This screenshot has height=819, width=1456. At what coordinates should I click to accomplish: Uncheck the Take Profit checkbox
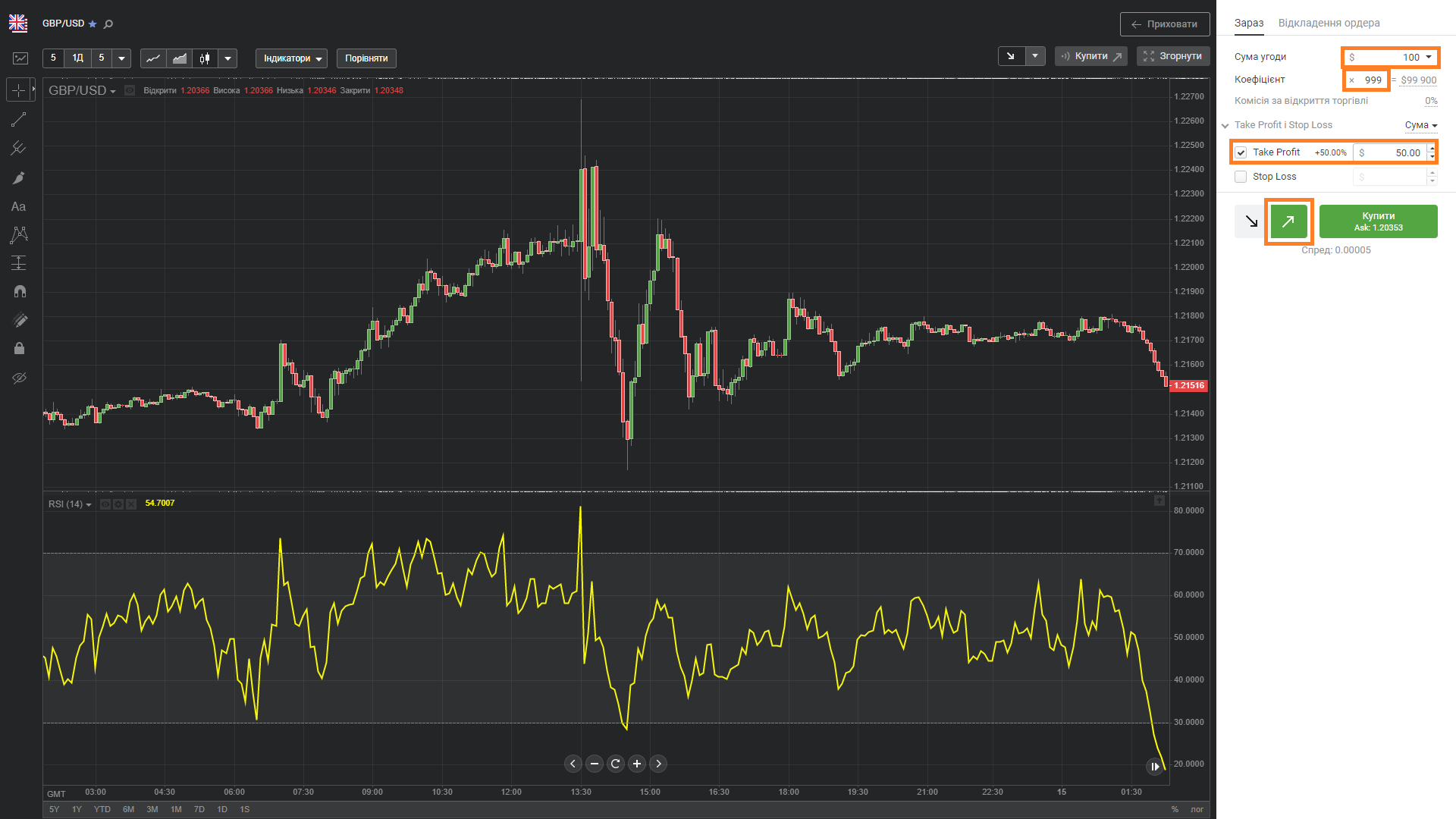(x=1241, y=152)
